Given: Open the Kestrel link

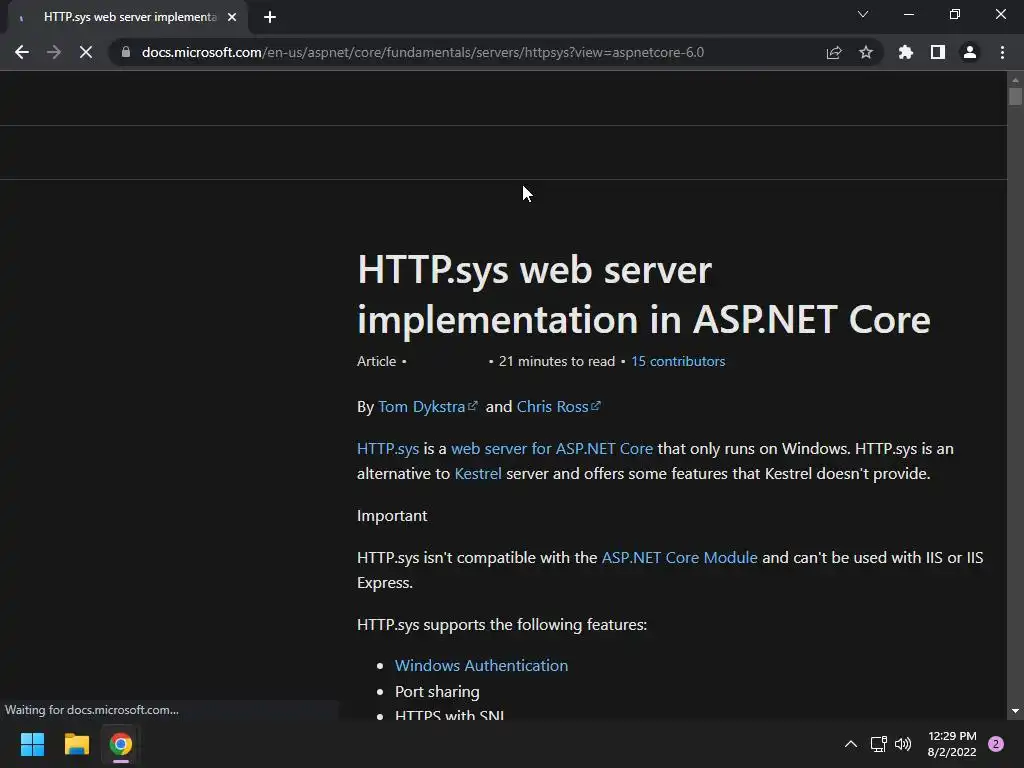Looking at the screenshot, I should click(x=478, y=473).
